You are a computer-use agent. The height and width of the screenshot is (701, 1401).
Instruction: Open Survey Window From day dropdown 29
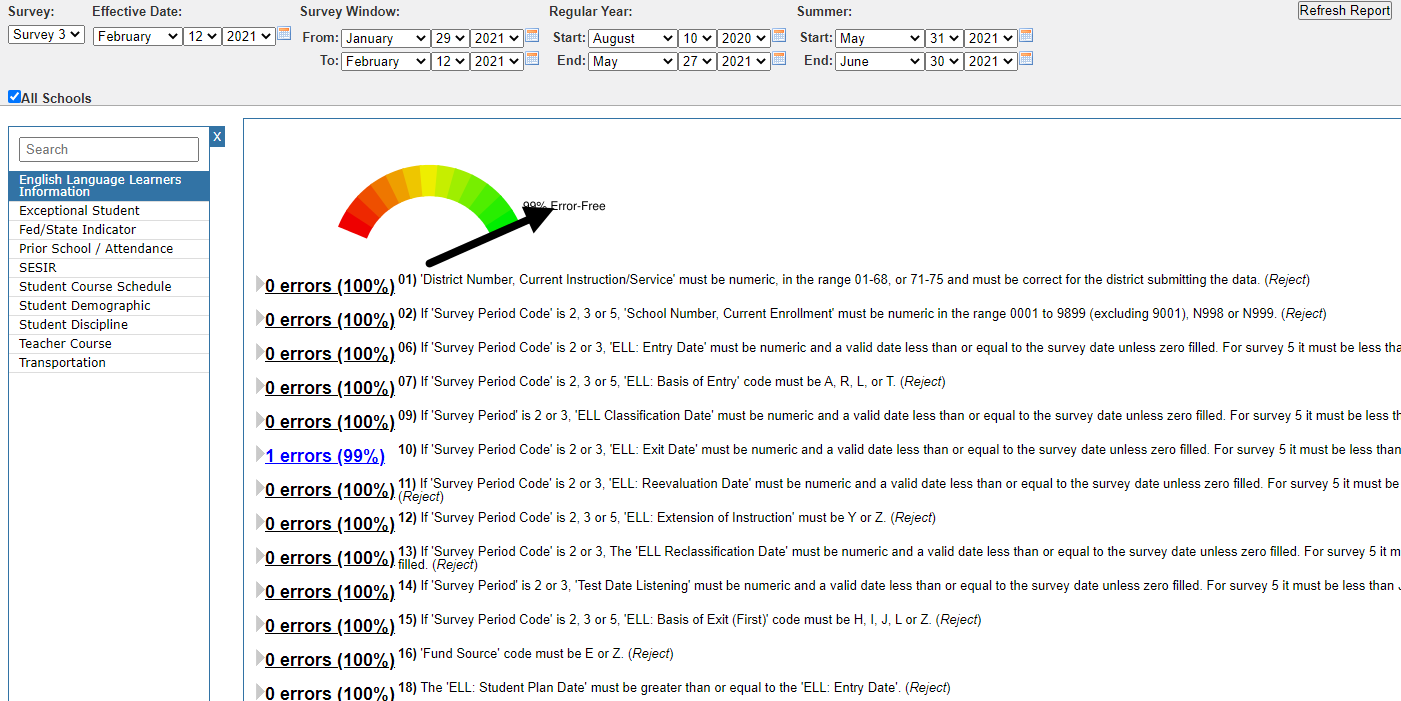[450, 38]
